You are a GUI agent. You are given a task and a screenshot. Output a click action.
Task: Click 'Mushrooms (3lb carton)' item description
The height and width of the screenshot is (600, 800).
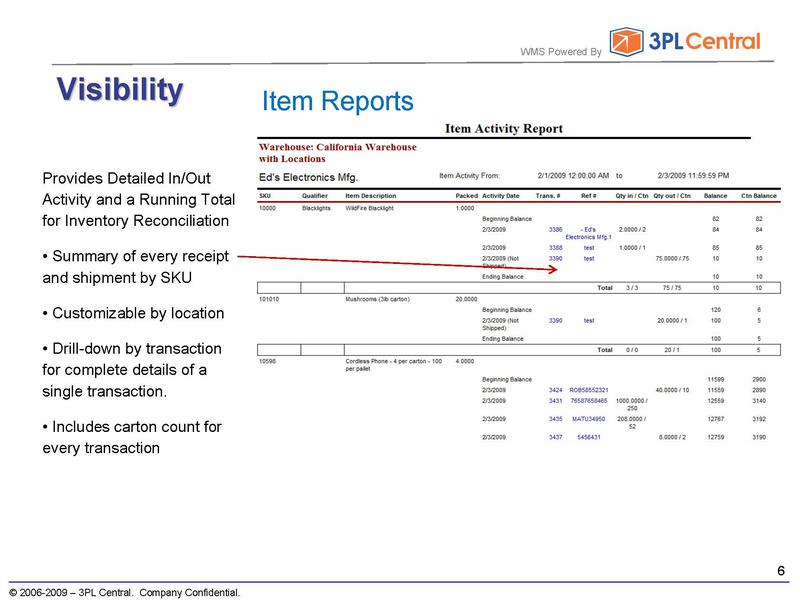[378, 299]
